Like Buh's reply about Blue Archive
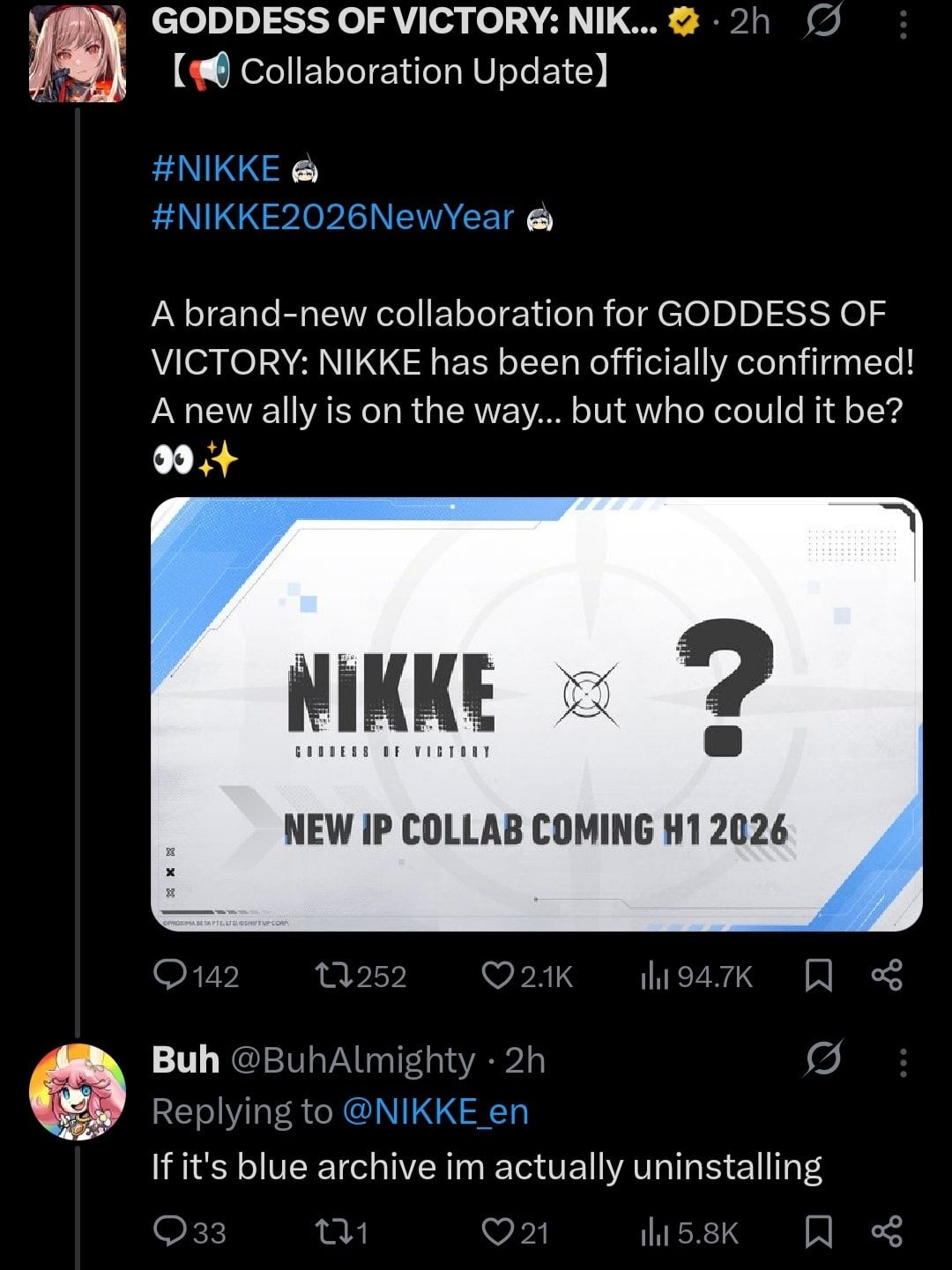The width and height of the screenshot is (952, 1270). pyautogui.click(x=499, y=1232)
